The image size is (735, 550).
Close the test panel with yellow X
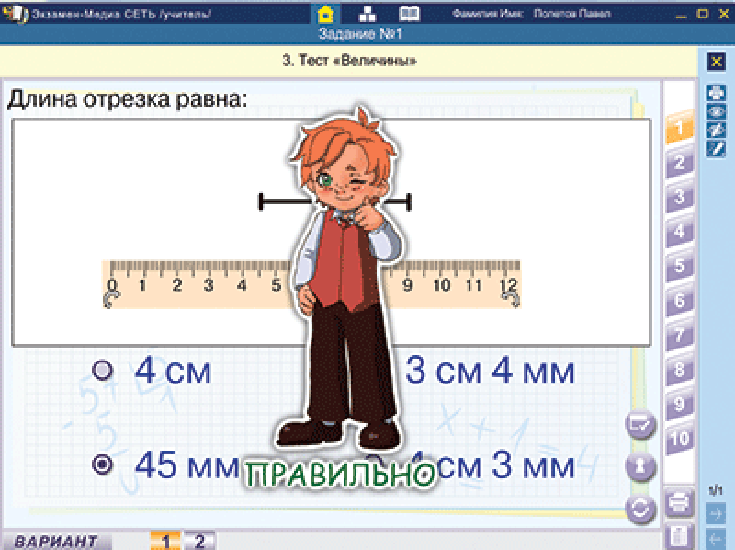[715, 61]
